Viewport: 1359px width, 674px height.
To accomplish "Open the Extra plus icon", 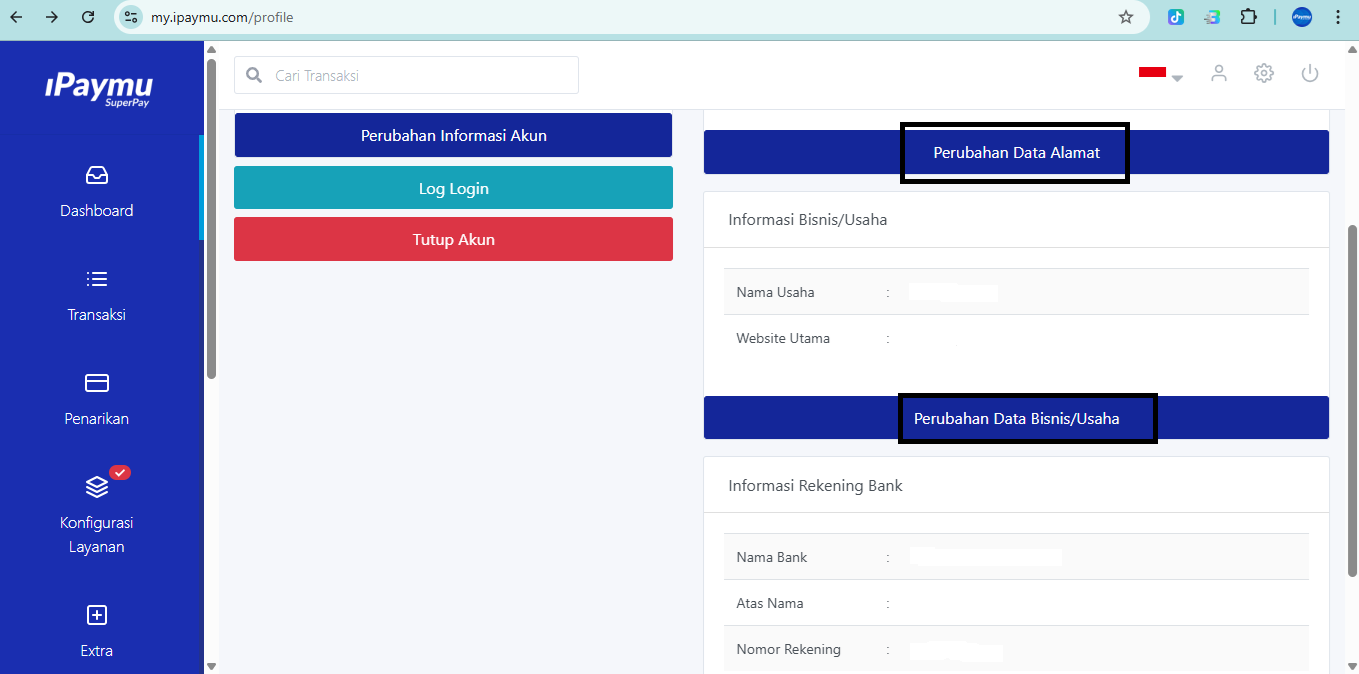I will pyautogui.click(x=97, y=615).
